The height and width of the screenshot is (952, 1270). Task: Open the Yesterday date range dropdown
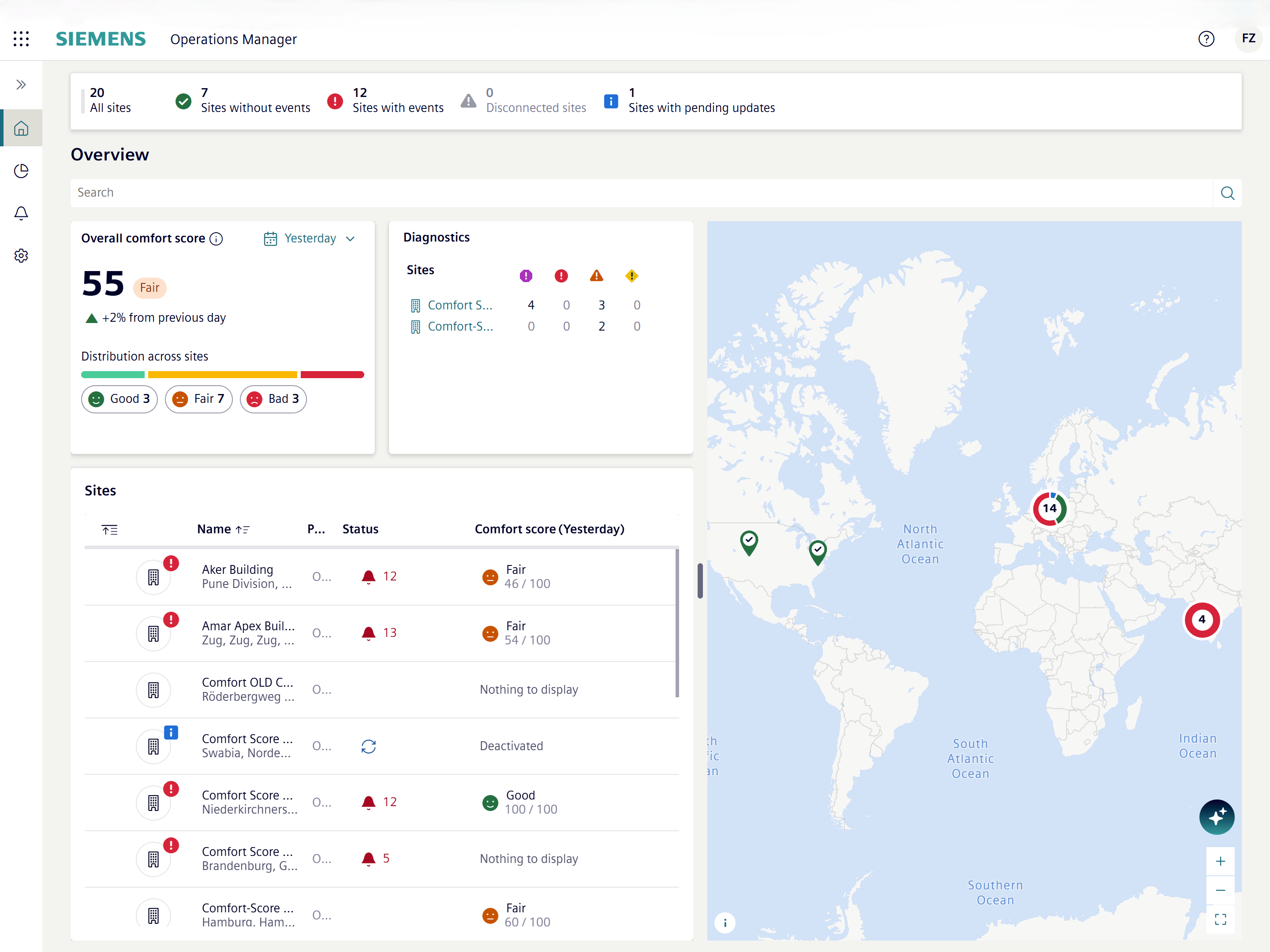310,239
